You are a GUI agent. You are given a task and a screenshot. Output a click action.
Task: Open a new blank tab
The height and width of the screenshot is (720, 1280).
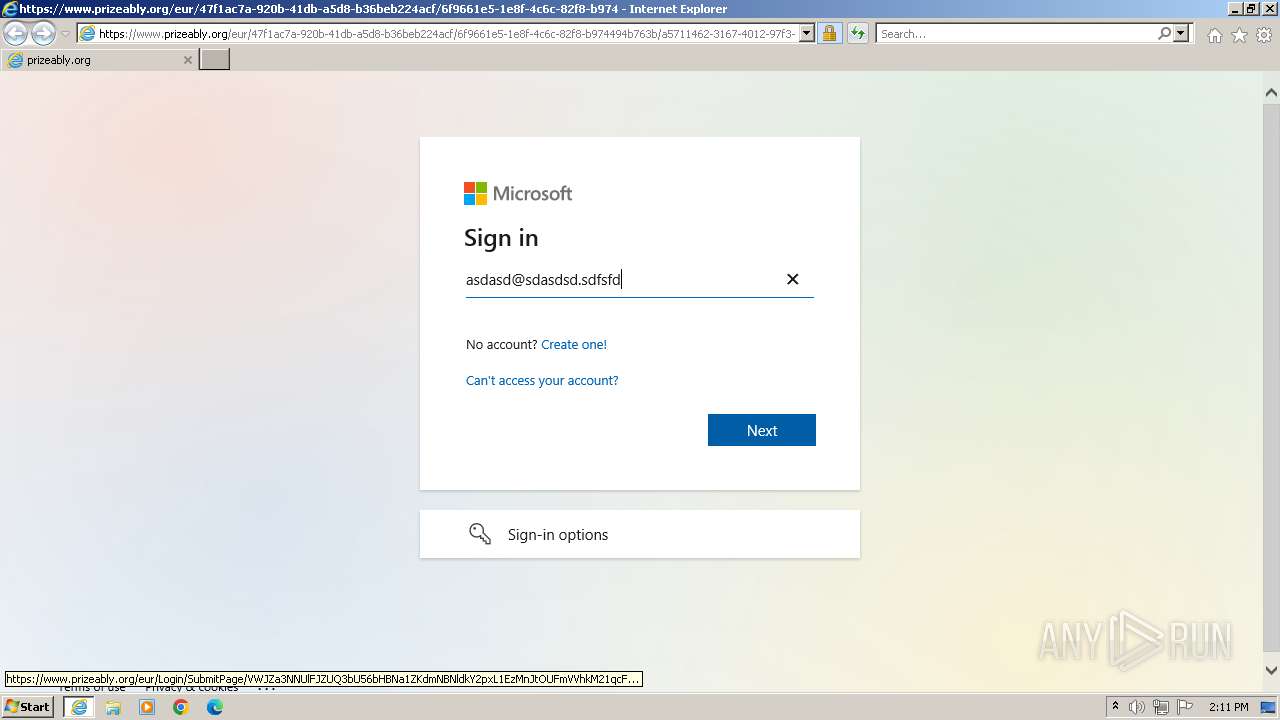tap(214, 60)
